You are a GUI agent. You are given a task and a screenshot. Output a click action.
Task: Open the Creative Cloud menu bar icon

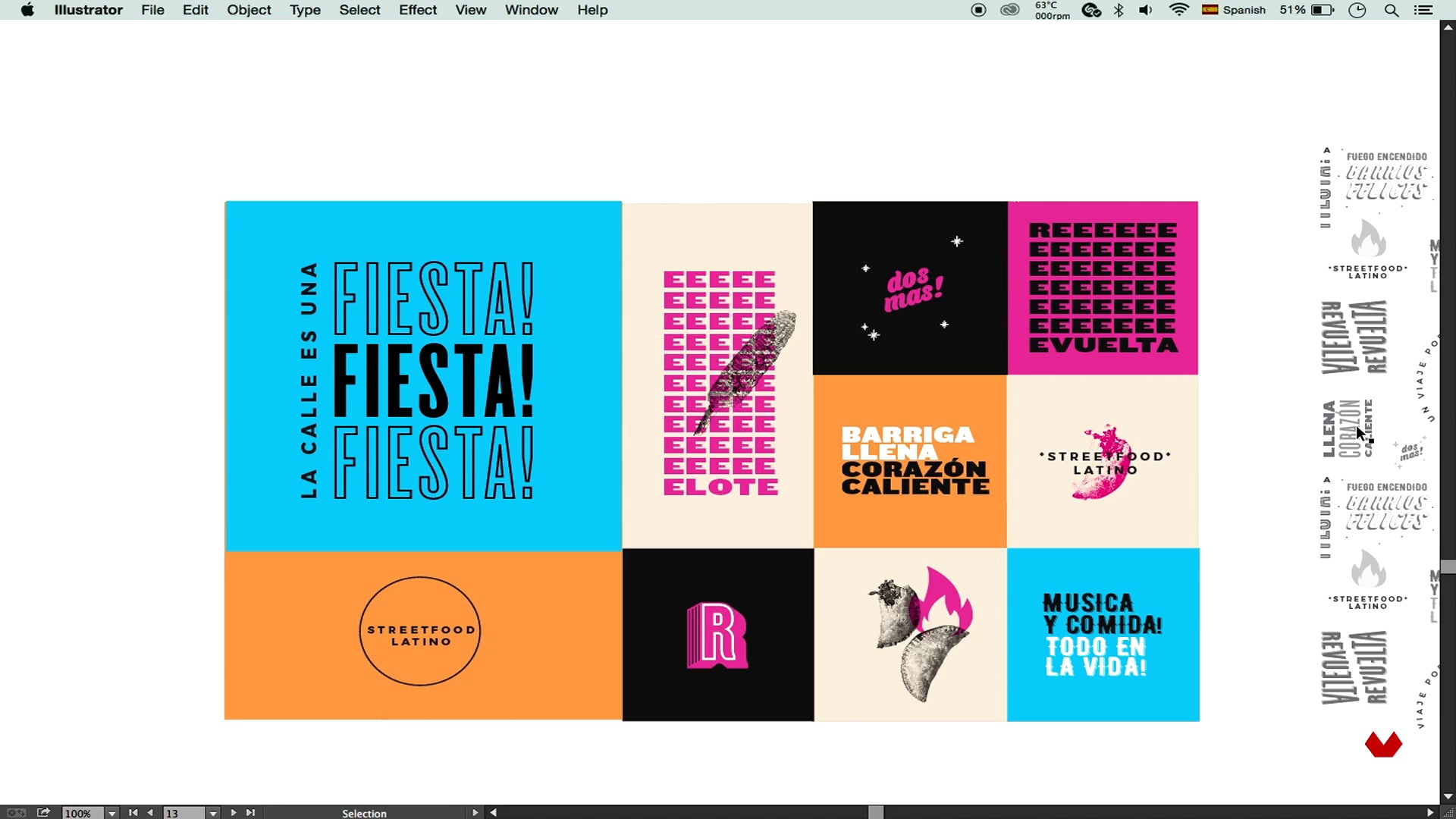[x=1009, y=10]
